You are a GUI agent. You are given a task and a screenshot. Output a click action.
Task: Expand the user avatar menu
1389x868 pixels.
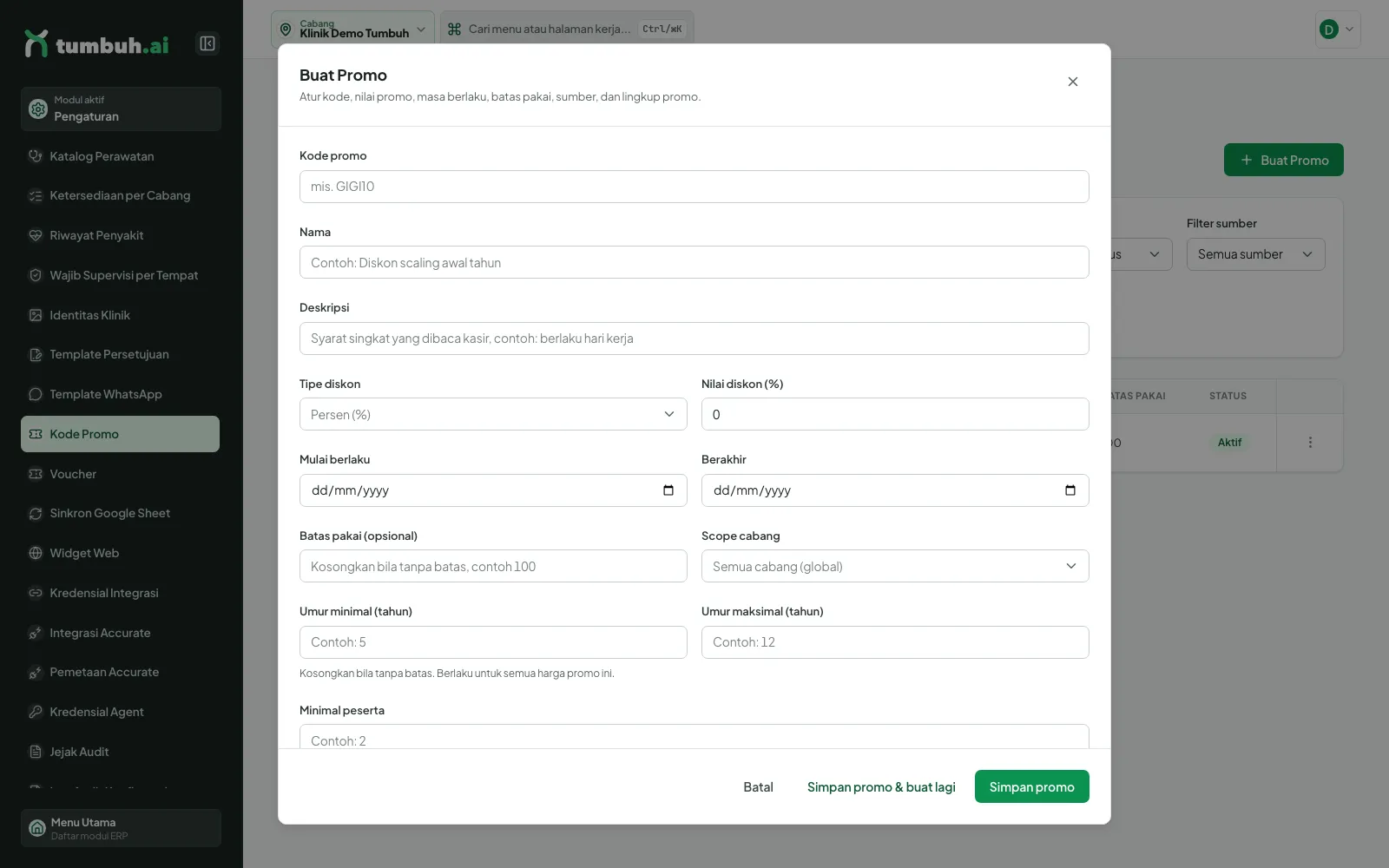pyautogui.click(x=1338, y=30)
